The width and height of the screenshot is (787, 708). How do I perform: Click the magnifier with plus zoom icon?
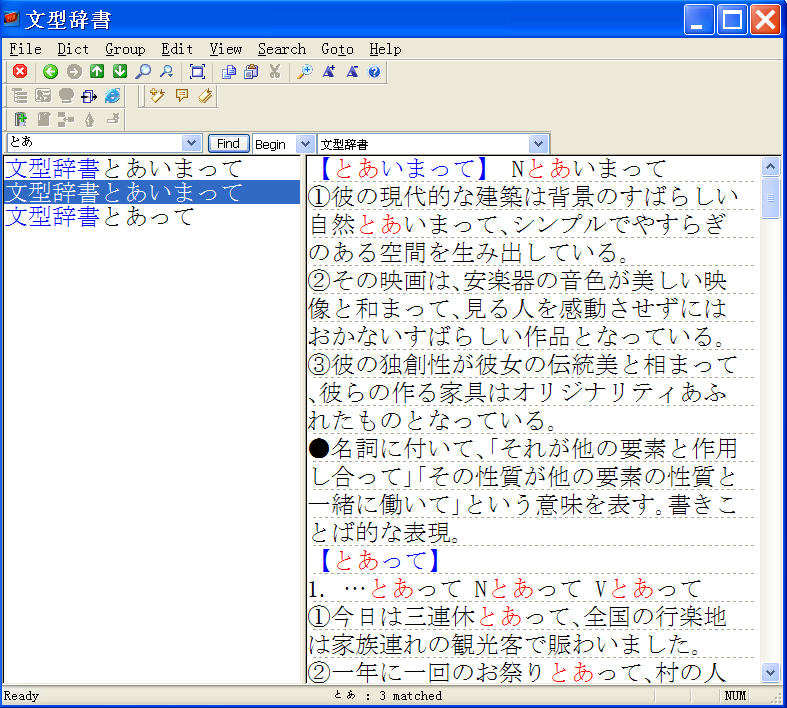coord(305,72)
